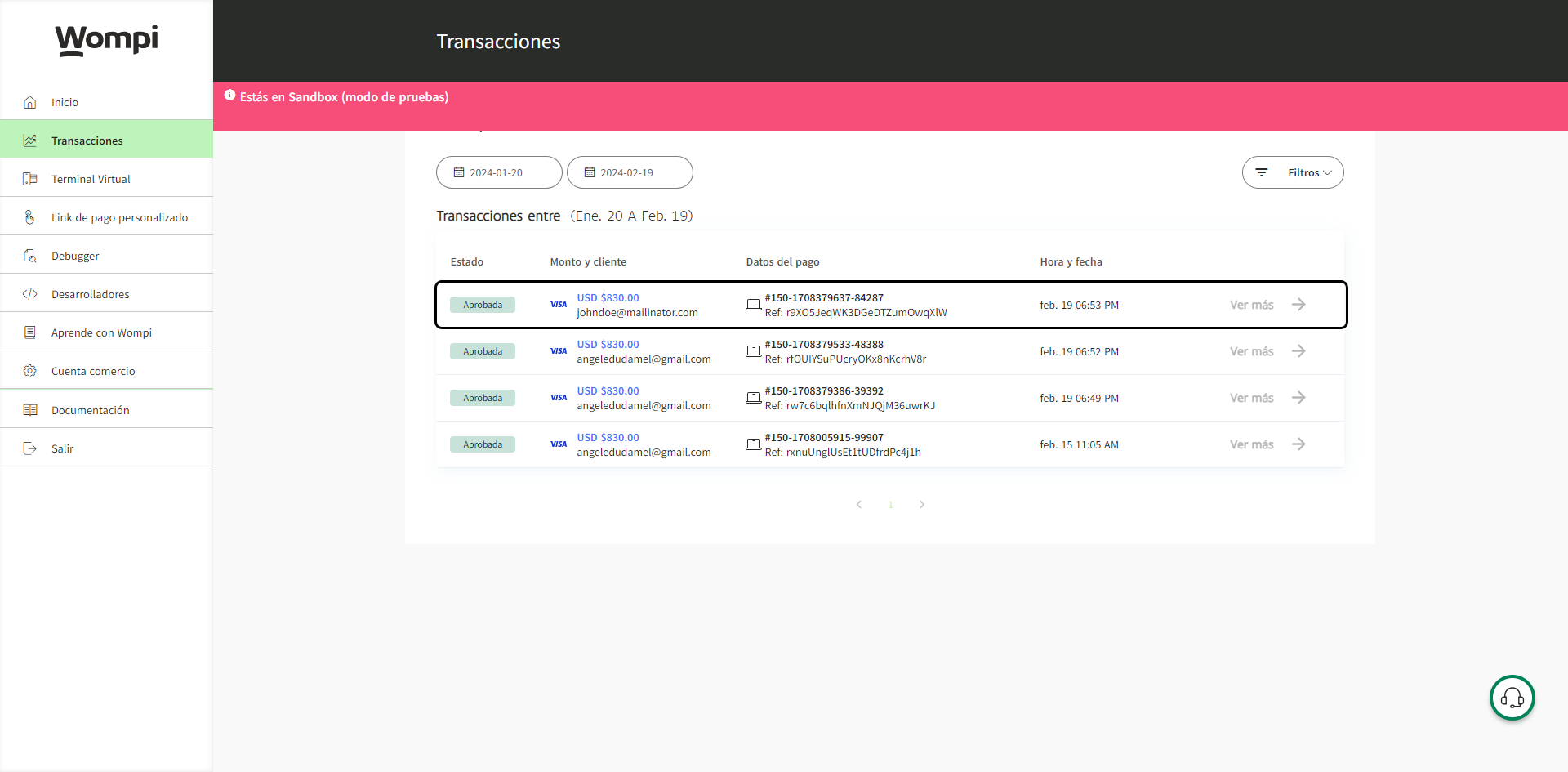1568x772 pixels.
Task: Go to the Documentación section
Action: 91,409
